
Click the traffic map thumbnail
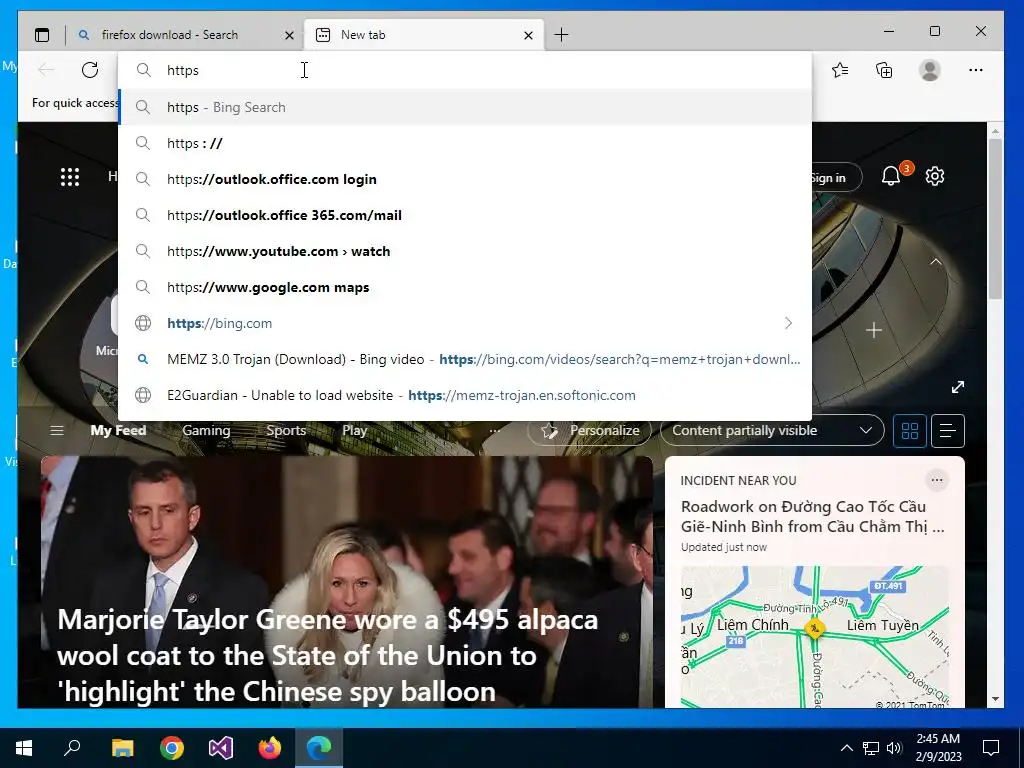814,636
